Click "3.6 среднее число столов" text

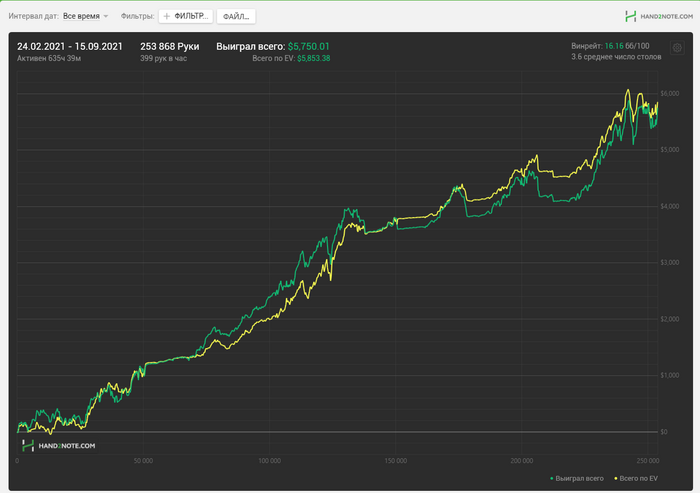(x=616, y=57)
